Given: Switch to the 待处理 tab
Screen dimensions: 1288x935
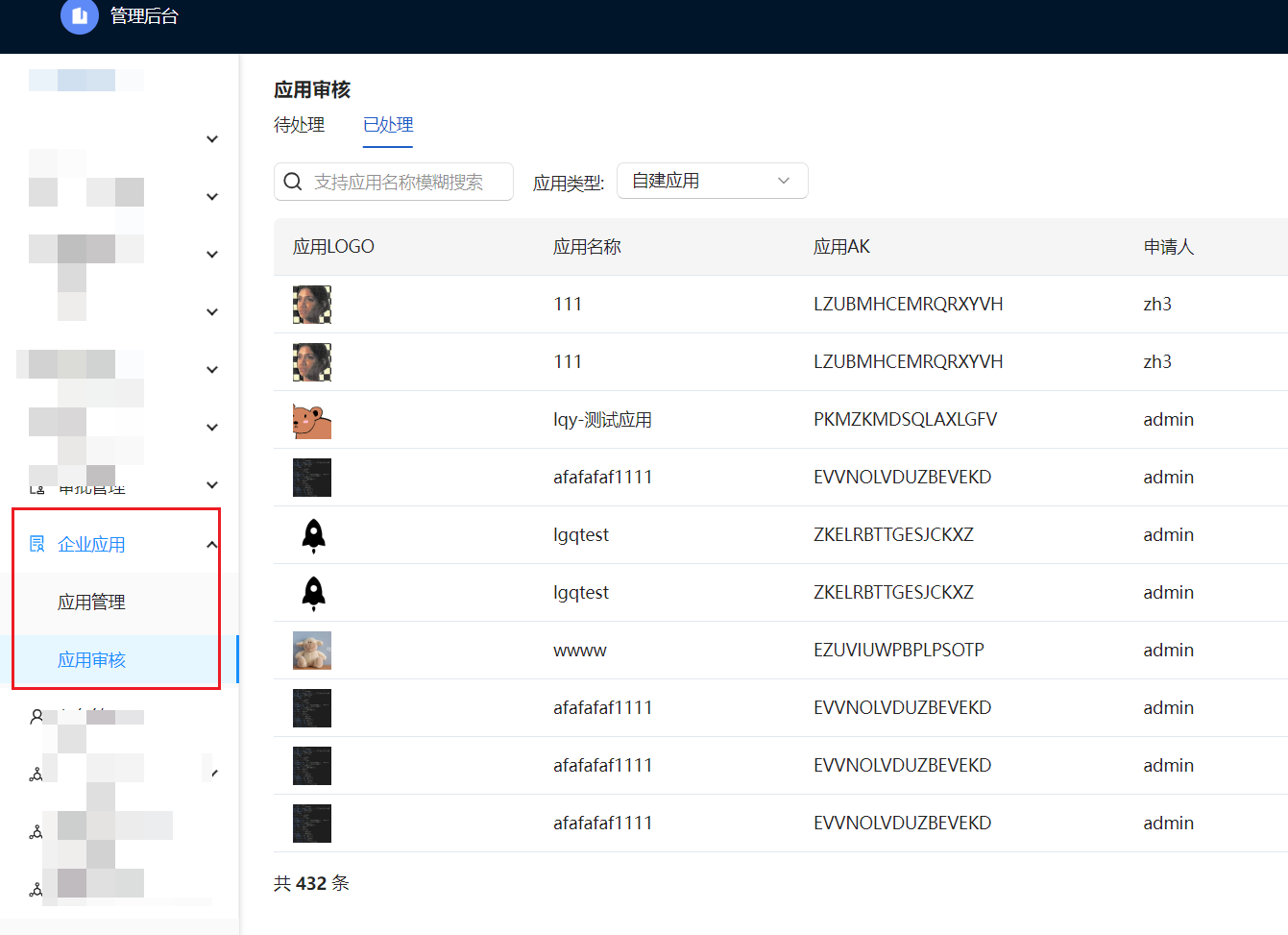Looking at the screenshot, I should [299, 125].
